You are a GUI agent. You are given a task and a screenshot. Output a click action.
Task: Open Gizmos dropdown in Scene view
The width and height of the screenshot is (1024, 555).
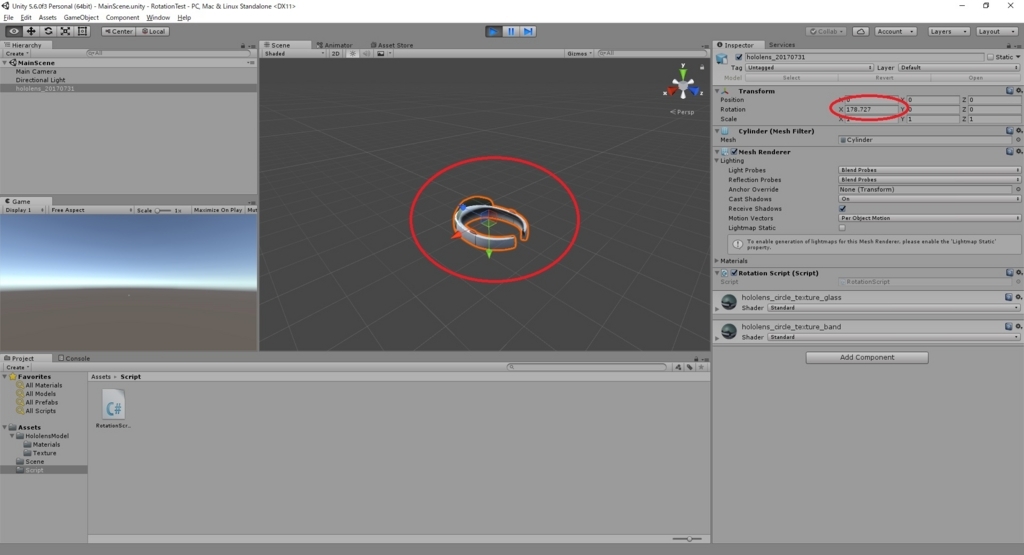tap(579, 54)
